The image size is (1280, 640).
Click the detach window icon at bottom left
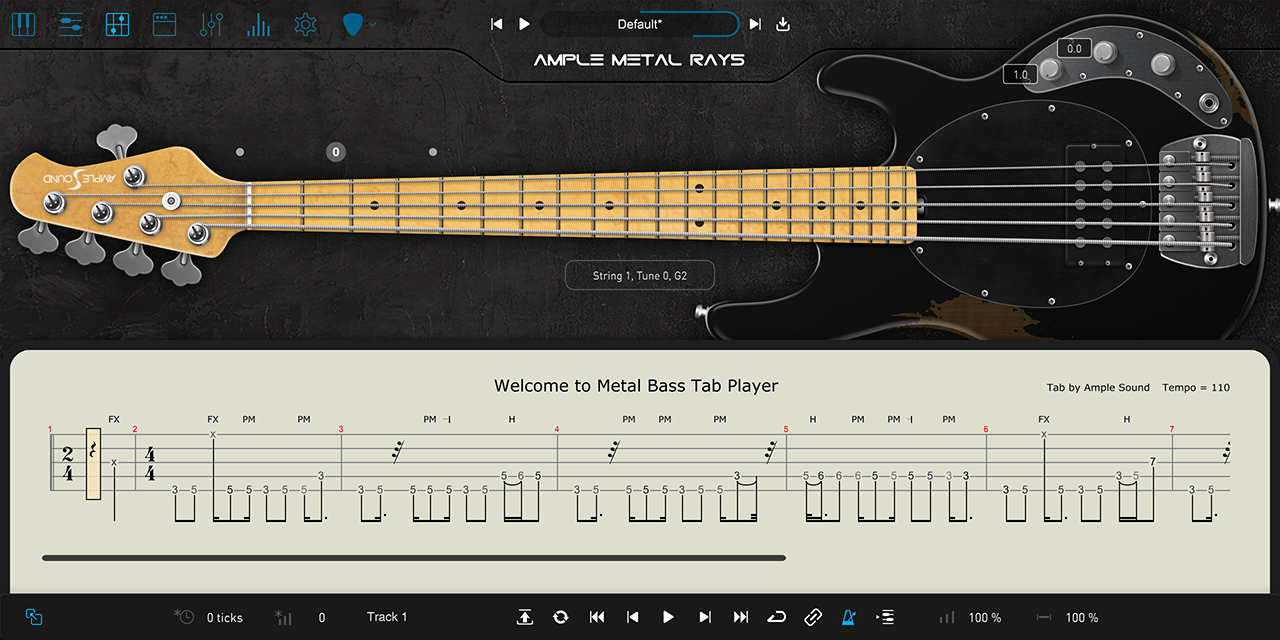point(34,618)
